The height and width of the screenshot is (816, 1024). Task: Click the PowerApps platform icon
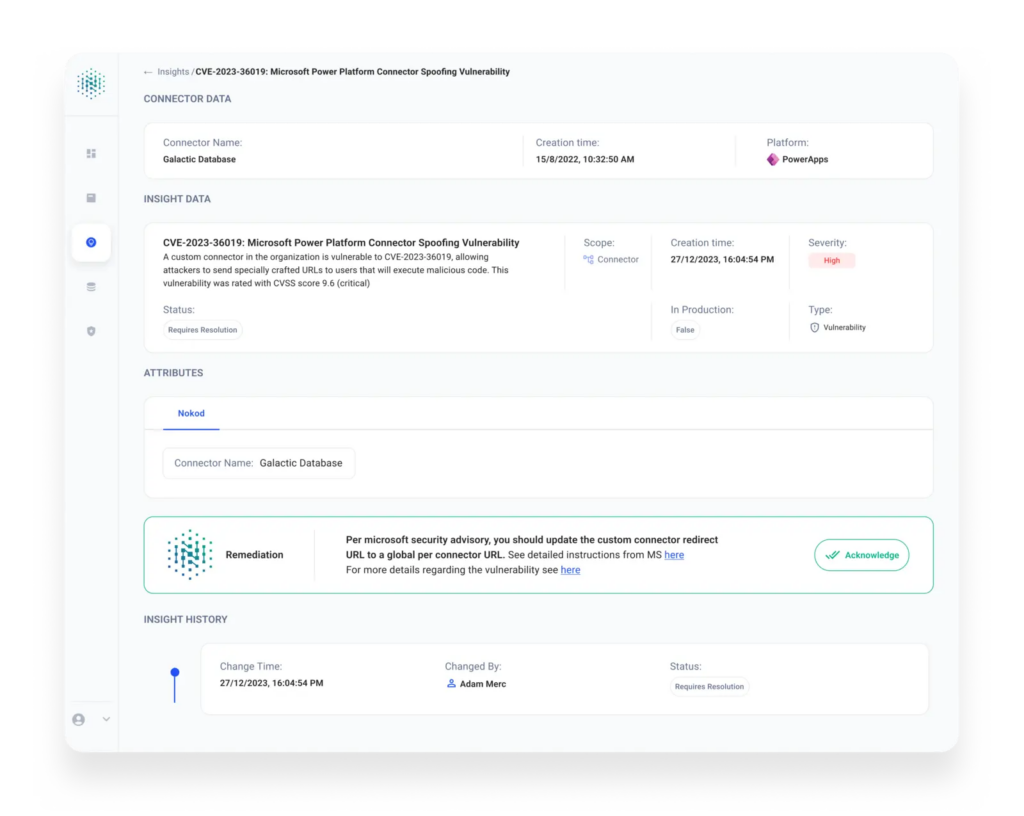(772, 159)
